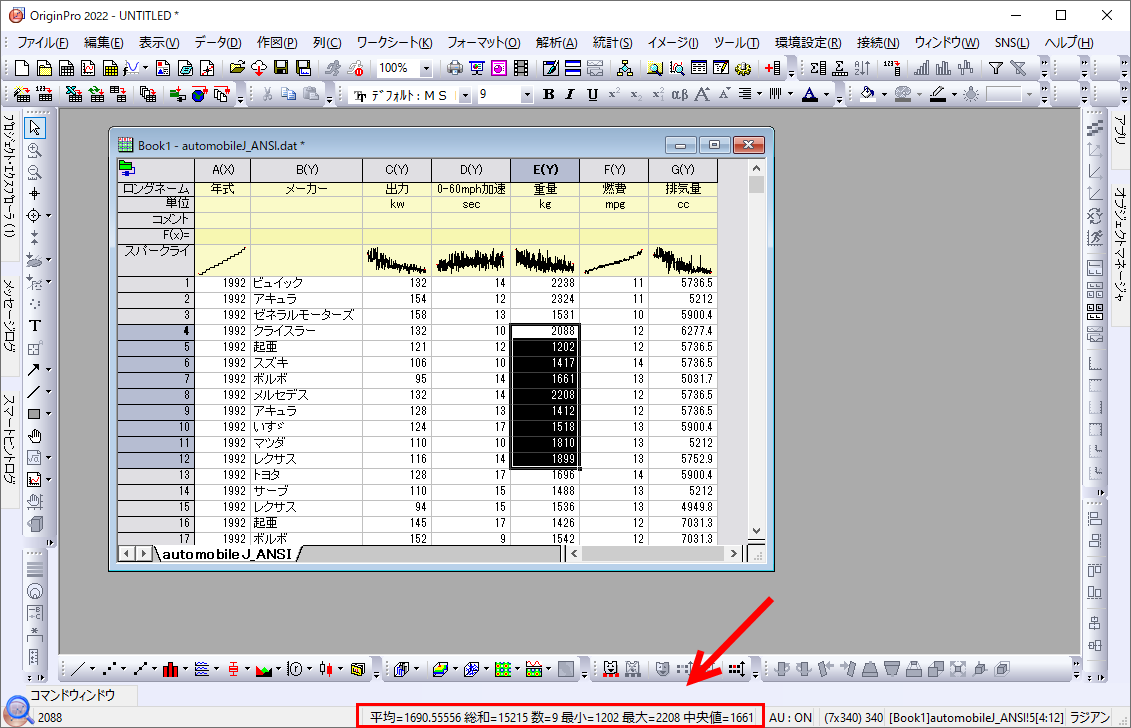This screenshot has width=1131, height=728.
Task: Open the コマンドウィンドウ tab
Action: coord(72,696)
